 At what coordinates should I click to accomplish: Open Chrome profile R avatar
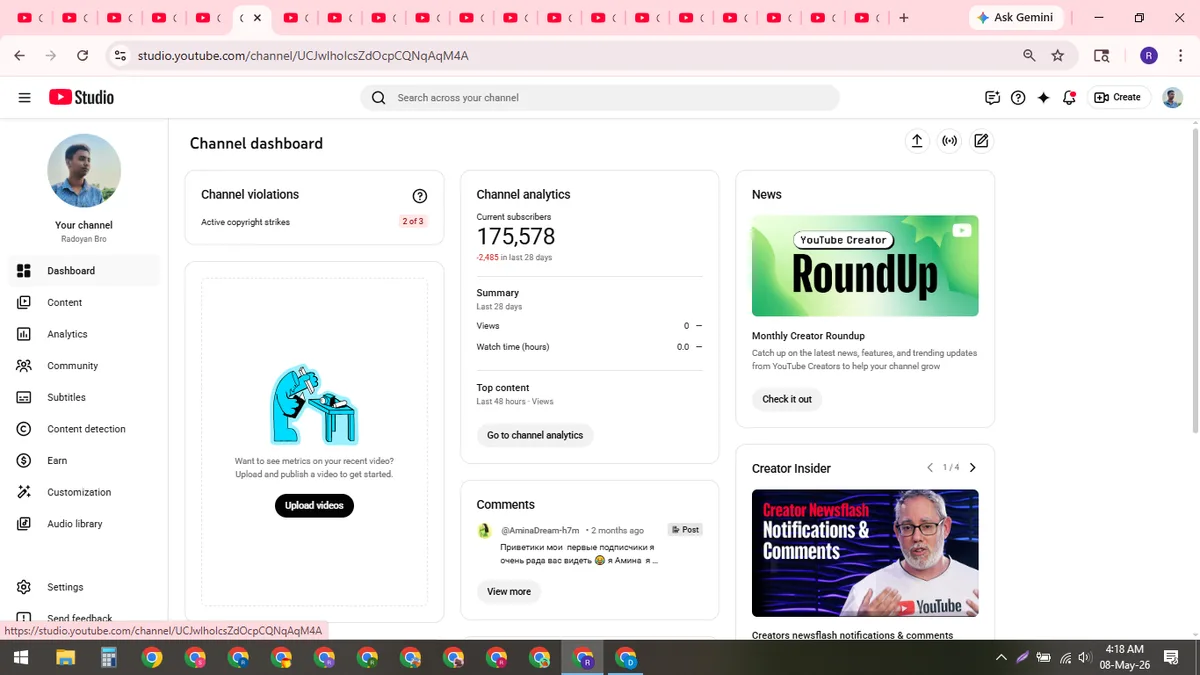pyautogui.click(x=1149, y=56)
